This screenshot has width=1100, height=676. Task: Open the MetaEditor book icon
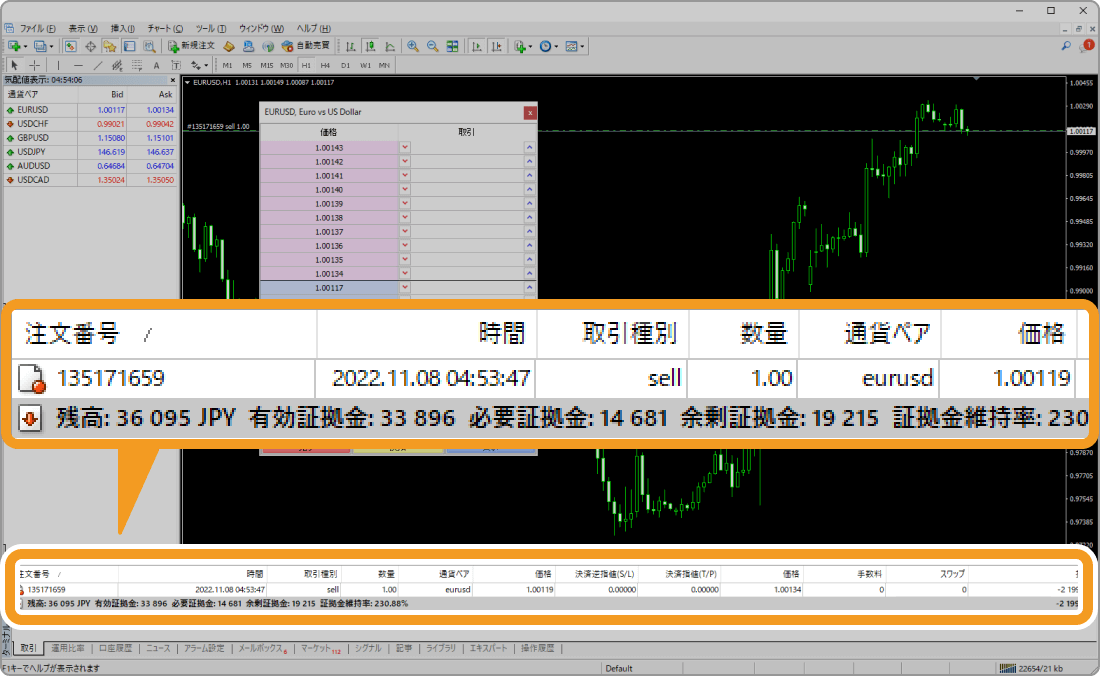pos(229,46)
